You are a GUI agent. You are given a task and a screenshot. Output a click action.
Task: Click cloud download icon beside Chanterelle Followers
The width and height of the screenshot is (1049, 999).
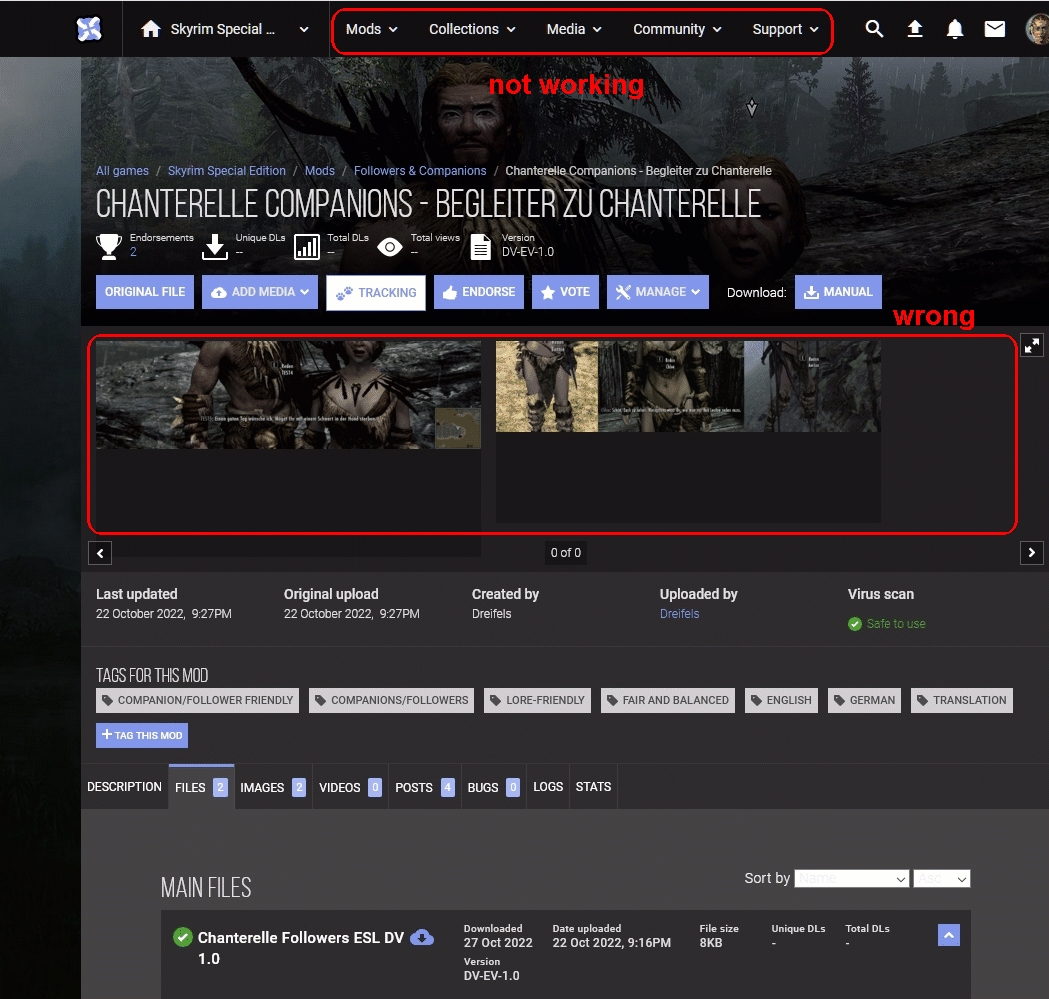pos(422,937)
